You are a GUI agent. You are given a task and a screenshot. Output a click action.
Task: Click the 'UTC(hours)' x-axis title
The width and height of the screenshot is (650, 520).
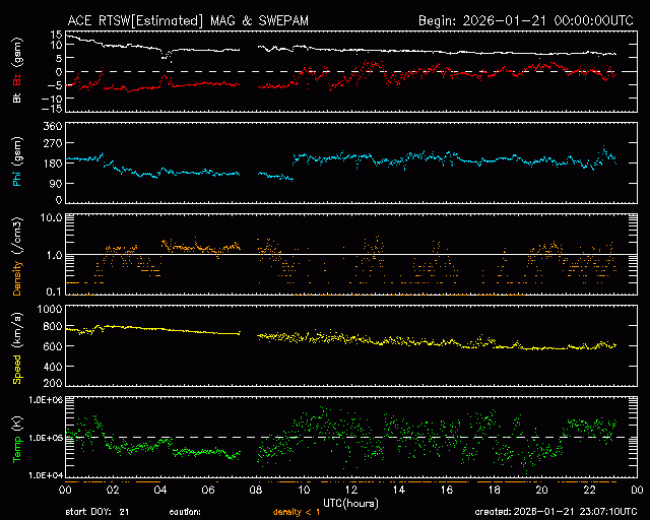pyautogui.click(x=351, y=503)
